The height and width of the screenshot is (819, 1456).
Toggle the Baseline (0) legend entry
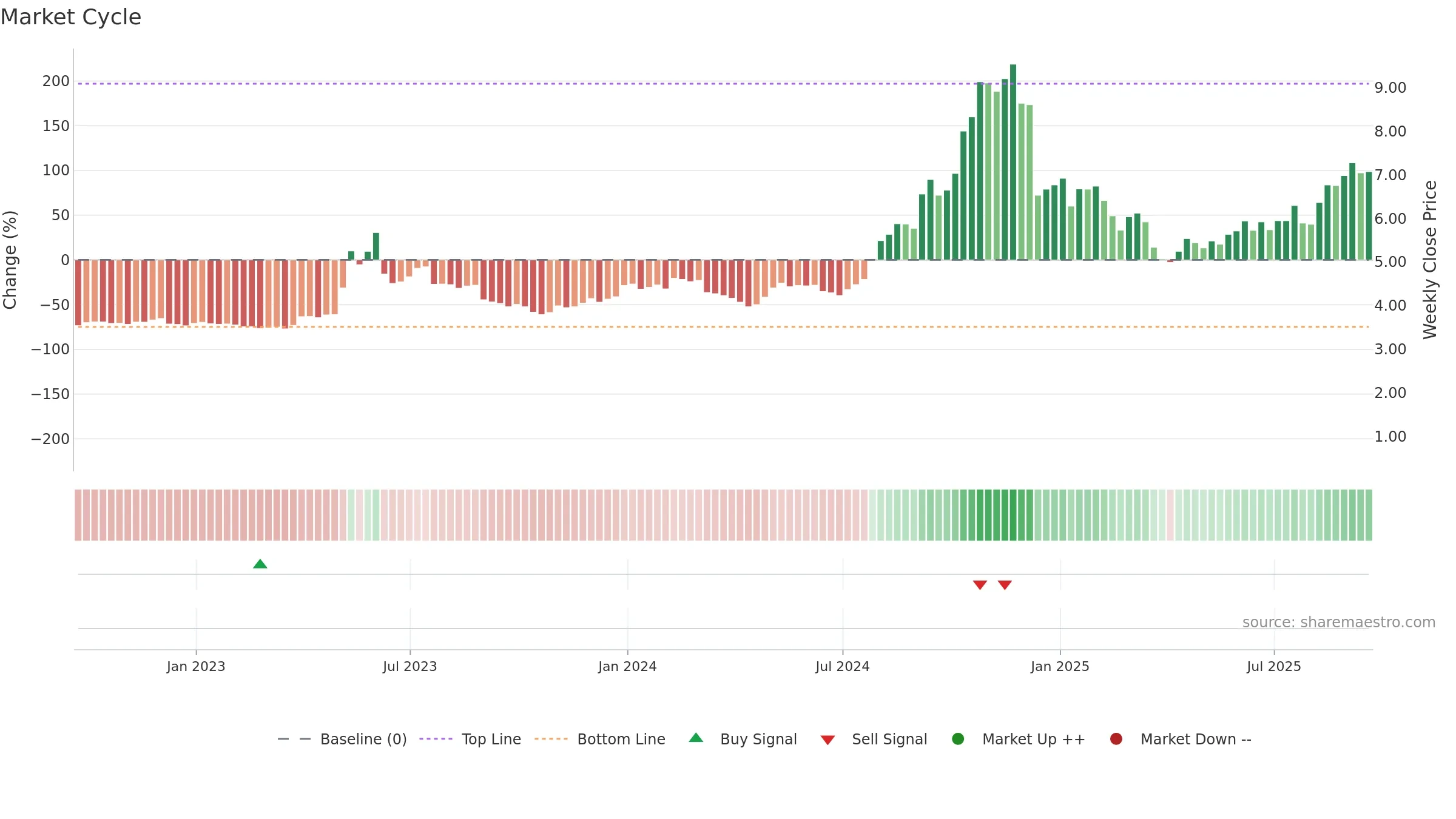pyautogui.click(x=342, y=739)
